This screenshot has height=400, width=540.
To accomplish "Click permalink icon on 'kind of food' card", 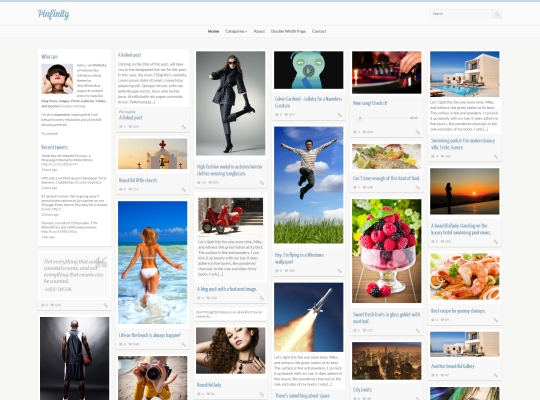I will pos(418,188).
